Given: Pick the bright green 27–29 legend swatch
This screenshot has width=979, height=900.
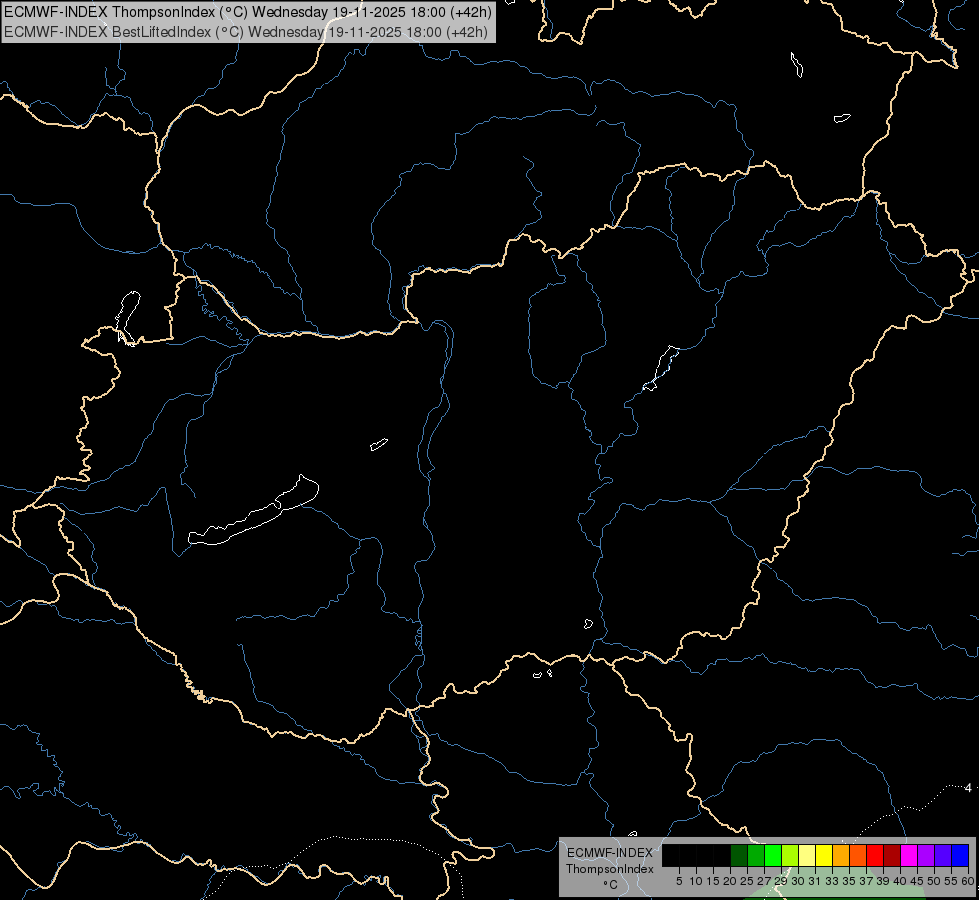Looking at the screenshot, I should pyautogui.click(x=773, y=855).
